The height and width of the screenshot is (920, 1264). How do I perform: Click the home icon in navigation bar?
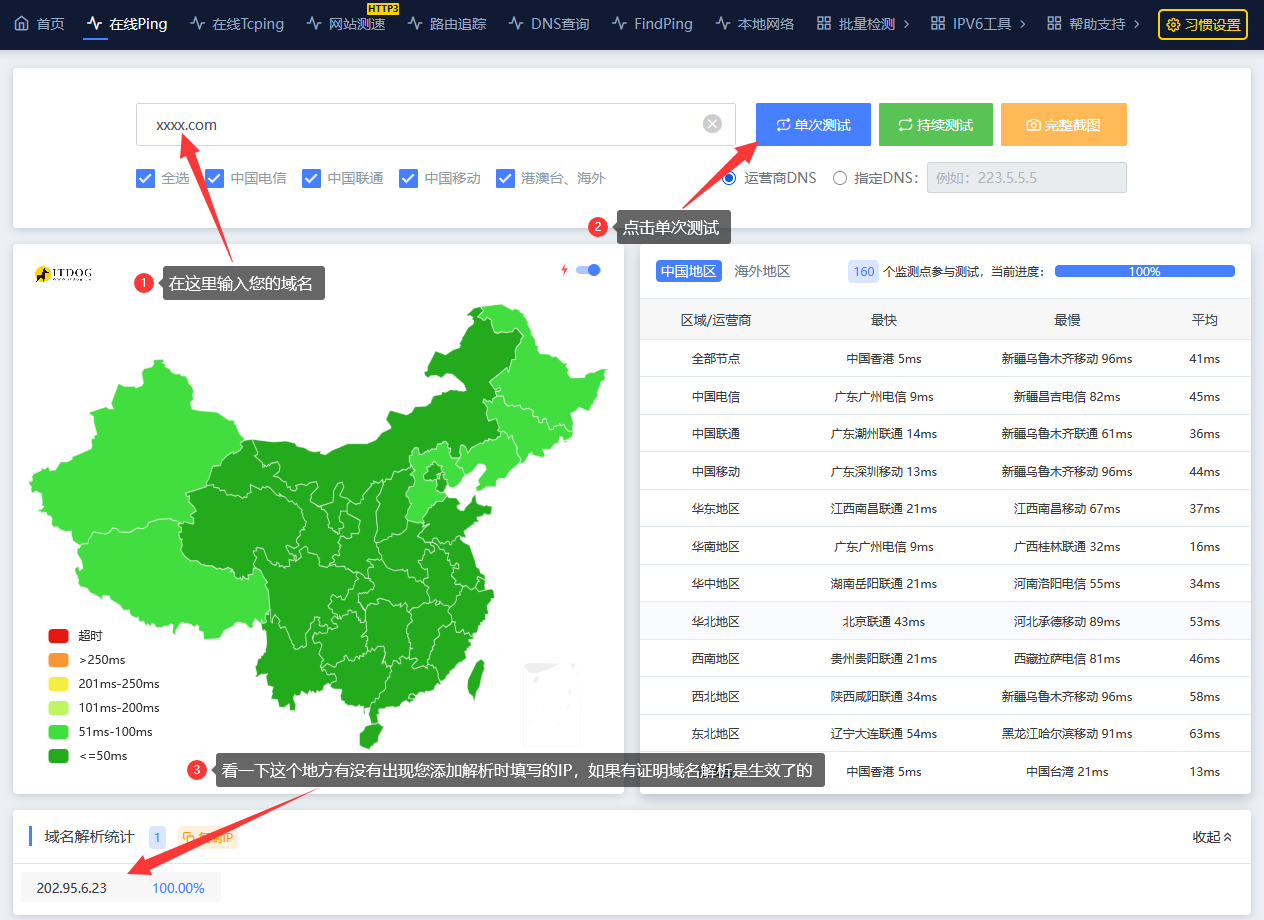pyautogui.click(x=22, y=23)
